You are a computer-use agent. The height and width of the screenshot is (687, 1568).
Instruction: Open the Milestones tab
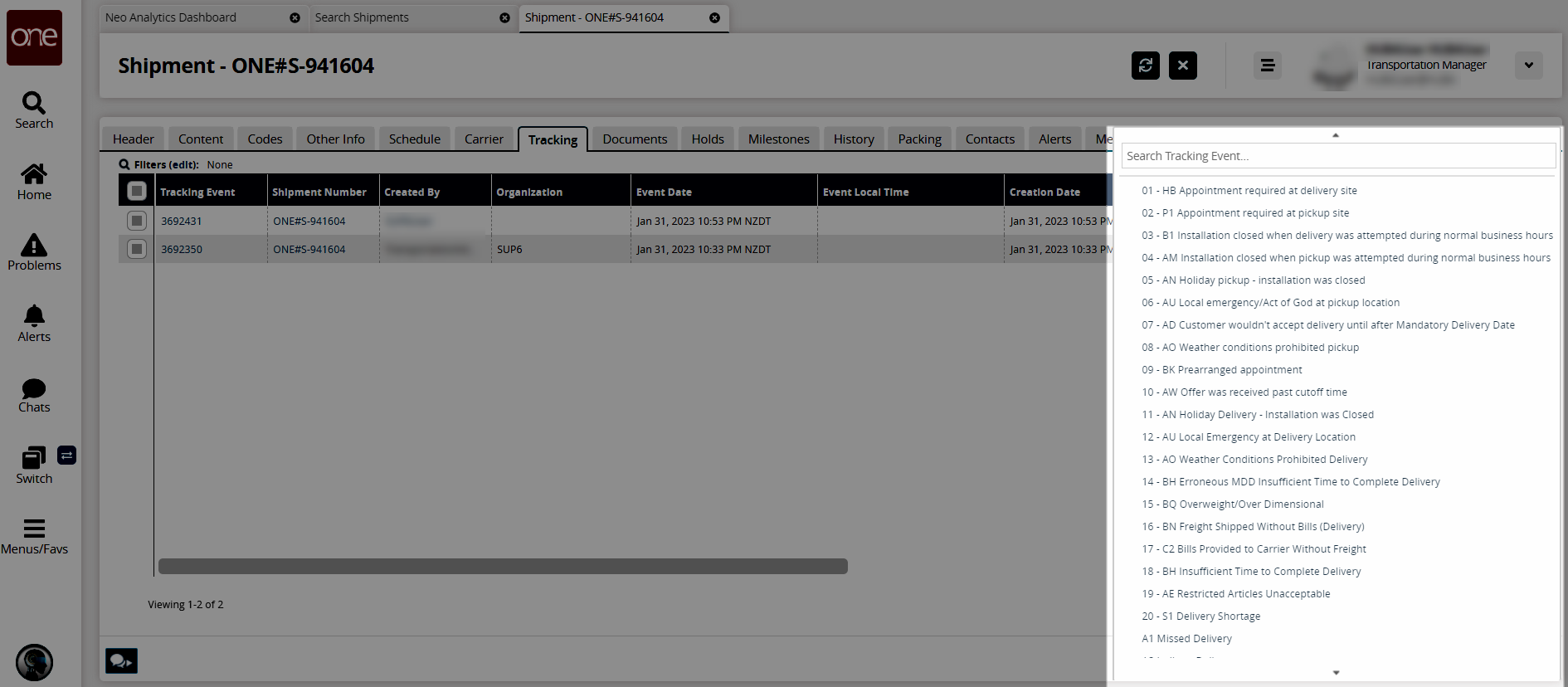[779, 139]
